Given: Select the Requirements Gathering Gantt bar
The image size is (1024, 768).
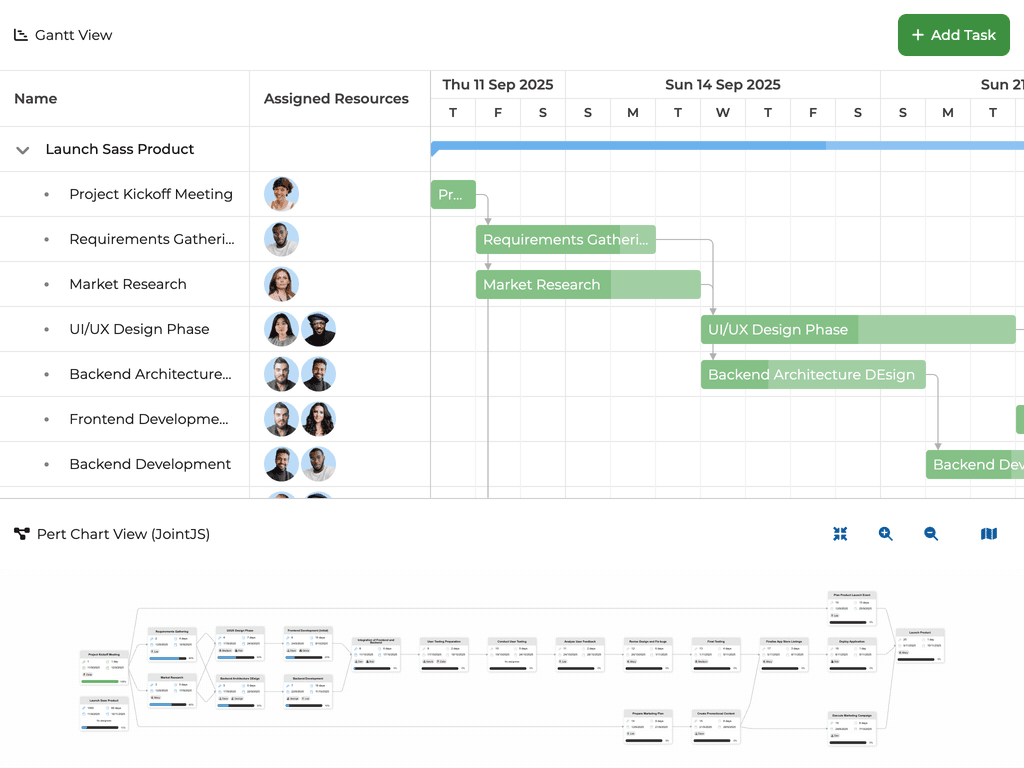Looking at the screenshot, I should 565,239.
